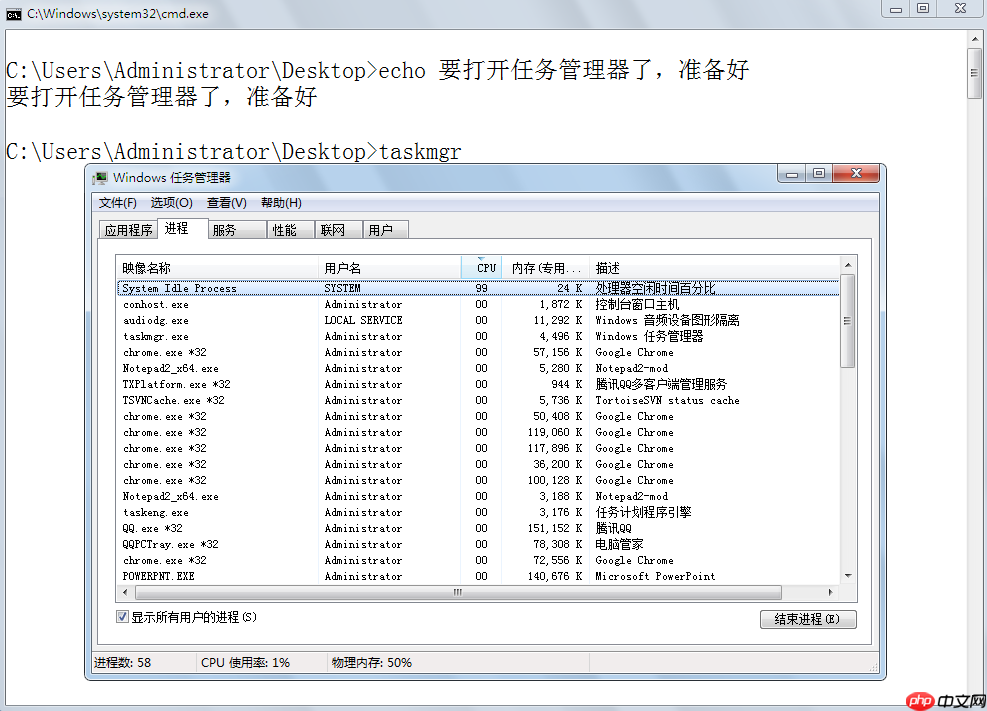
Task: Select the Notepad2_x64.exe row using 5,280 K
Action: [x=478, y=368]
